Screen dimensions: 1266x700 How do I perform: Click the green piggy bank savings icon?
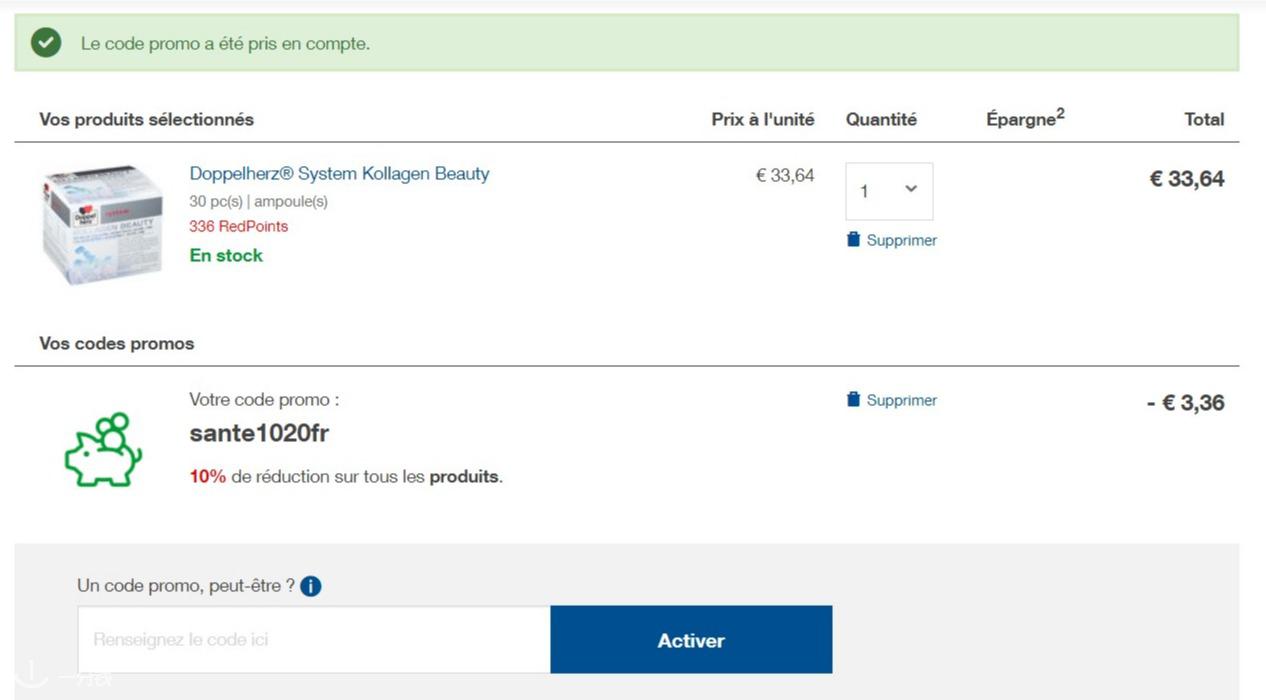[x=103, y=450]
